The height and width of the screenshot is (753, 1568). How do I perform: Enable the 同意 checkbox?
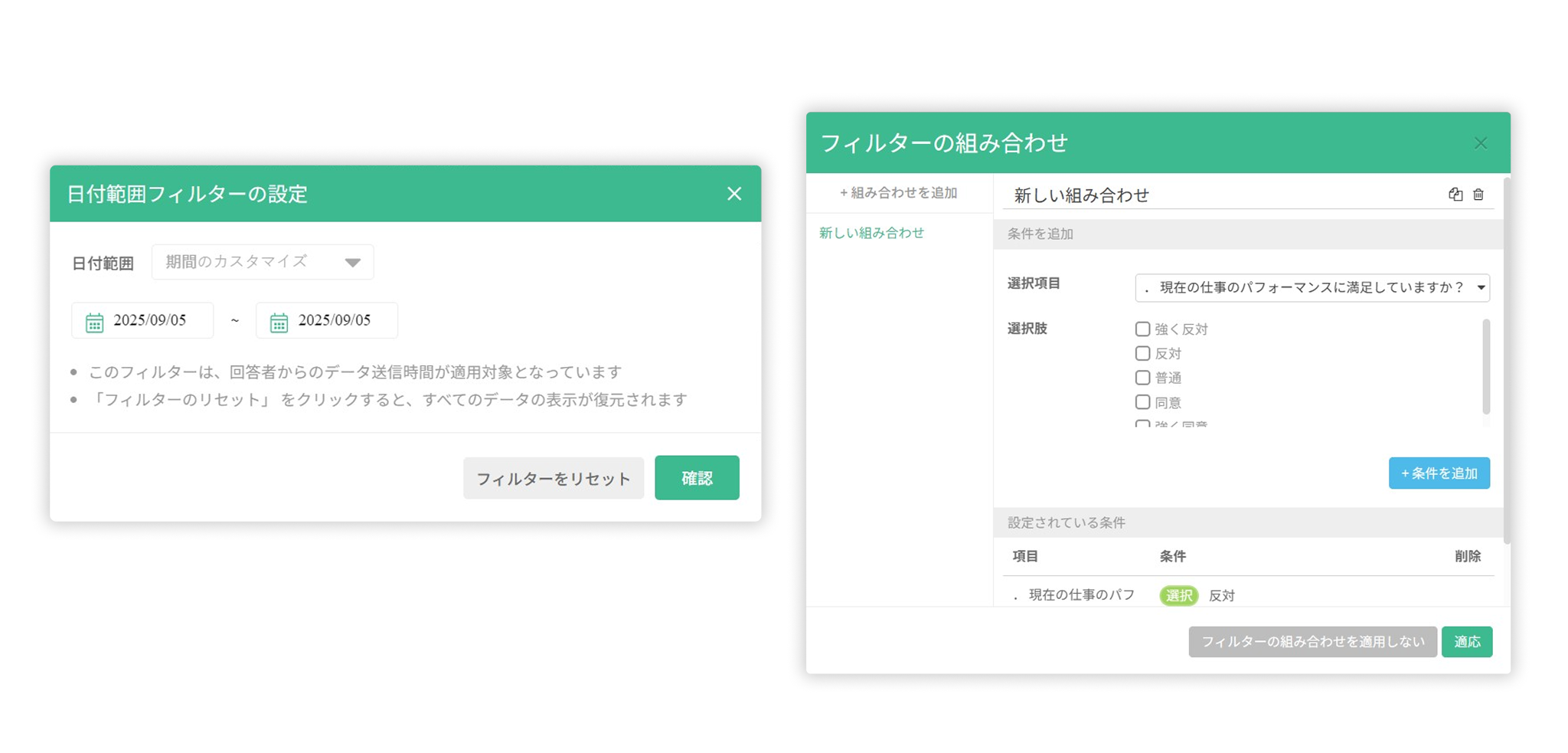tap(1142, 402)
